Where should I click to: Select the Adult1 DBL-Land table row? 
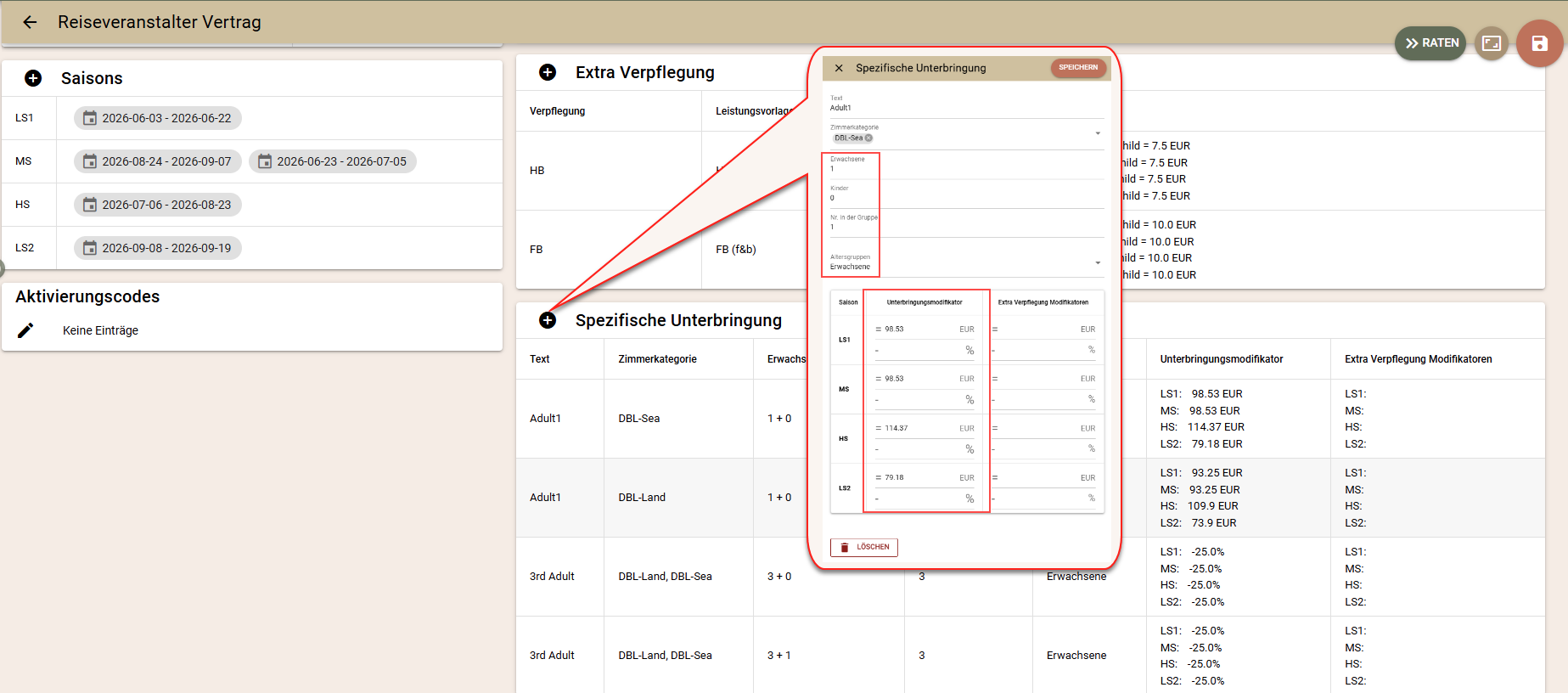click(1030, 498)
